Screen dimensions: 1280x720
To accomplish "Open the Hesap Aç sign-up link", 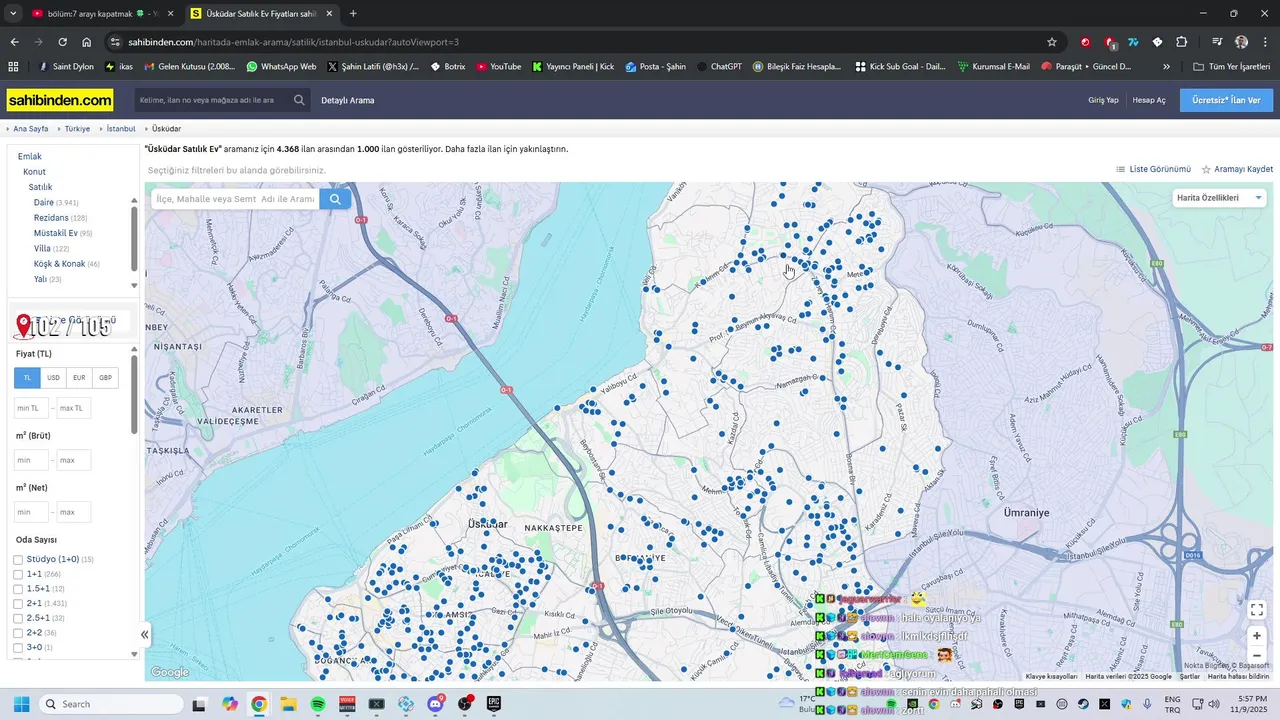I will pyautogui.click(x=1149, y=100).
